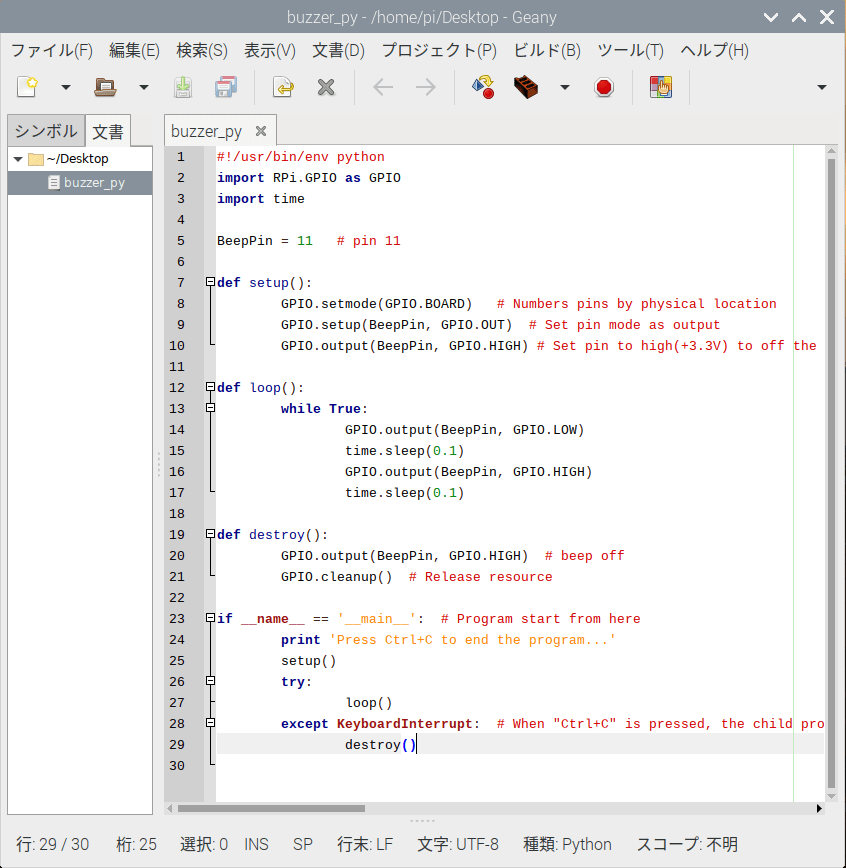Switch to the シンボル sidebar tab
Viewport: 846px width, 868px height.
pyautogui.click(x=45, y=131)
